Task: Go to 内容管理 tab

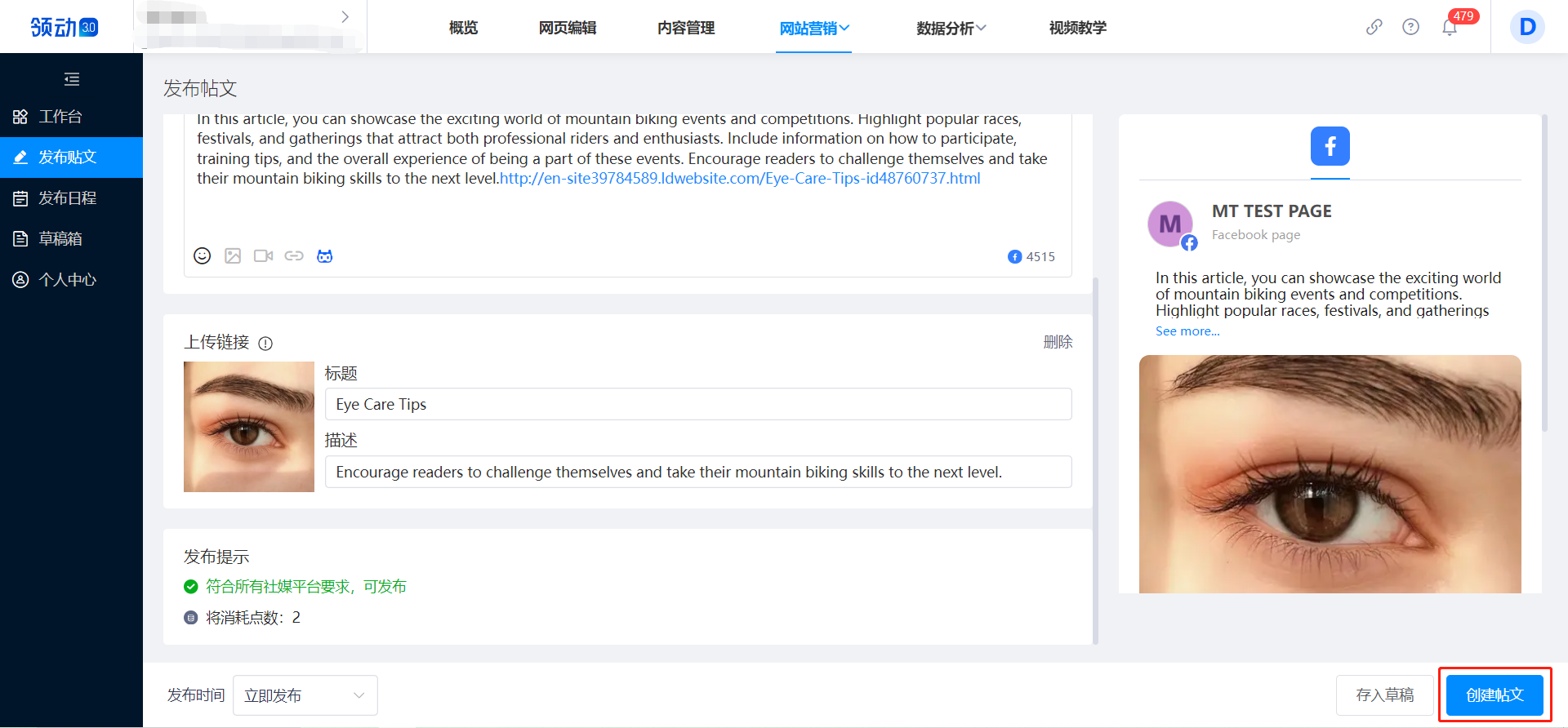Action: point(686,29)
